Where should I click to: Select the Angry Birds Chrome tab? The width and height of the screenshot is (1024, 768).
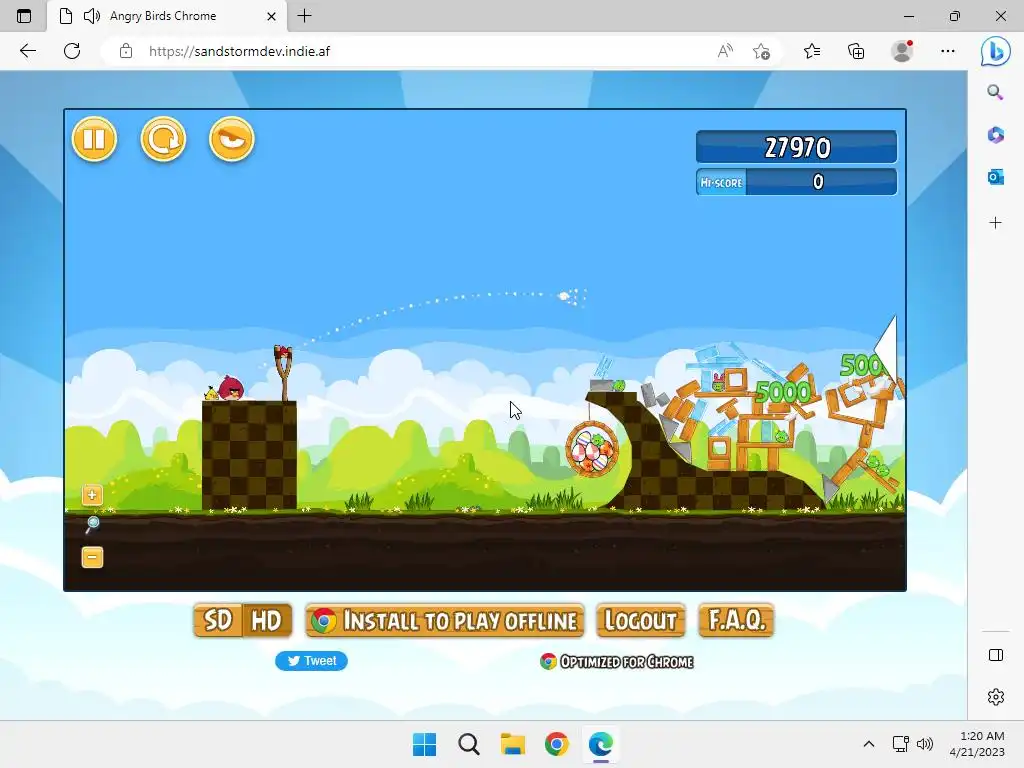point(167,16)
